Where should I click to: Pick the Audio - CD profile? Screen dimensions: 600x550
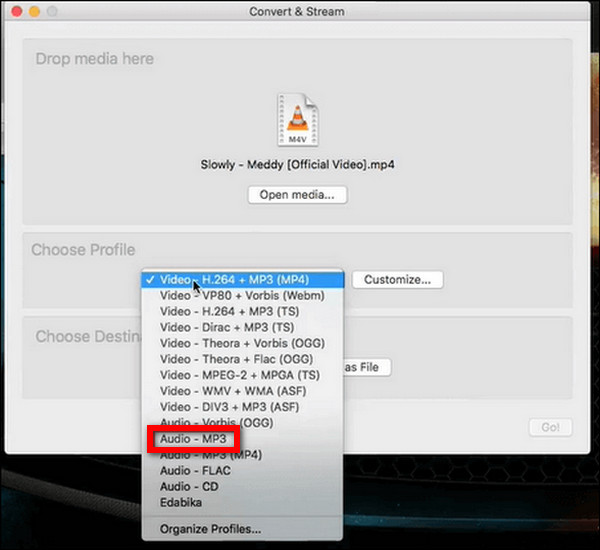(x=243, y=487)
